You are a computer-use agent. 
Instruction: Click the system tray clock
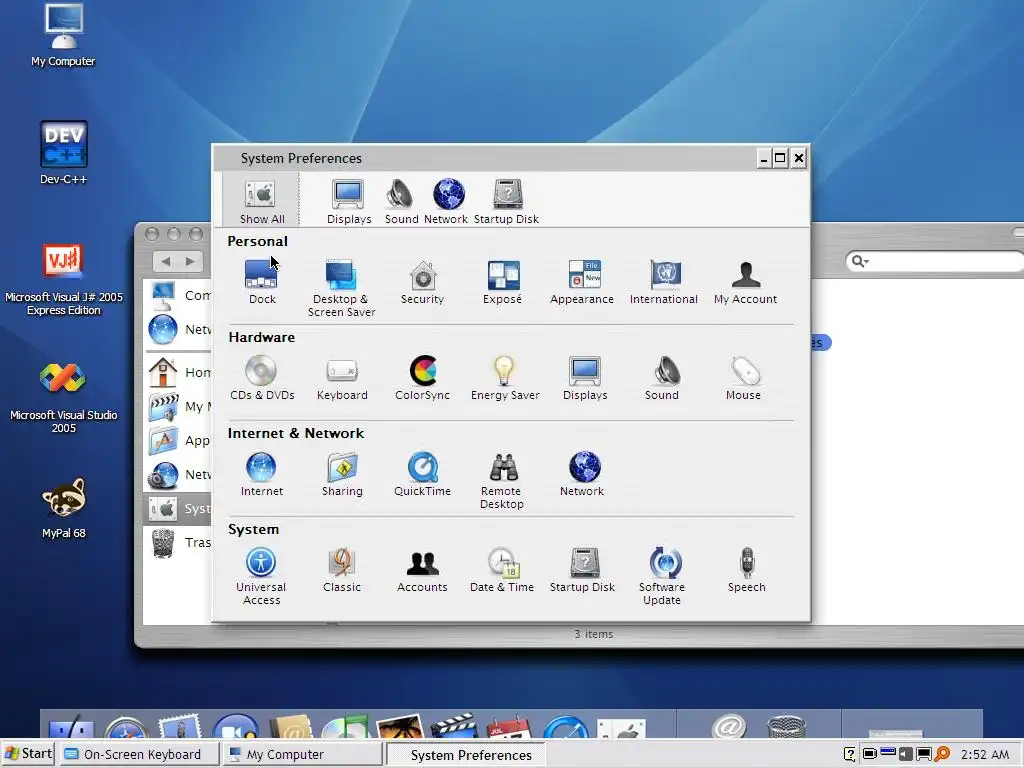(985, 754)
